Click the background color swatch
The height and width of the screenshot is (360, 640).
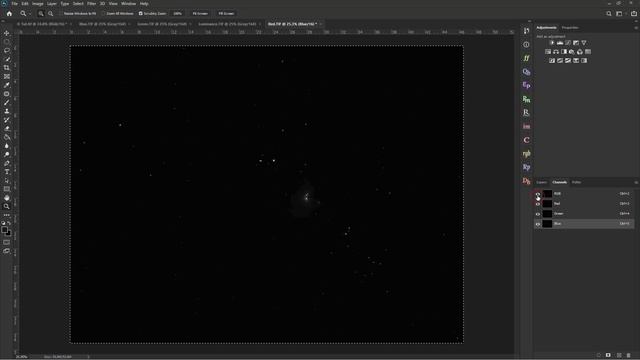tap(9, 233)
